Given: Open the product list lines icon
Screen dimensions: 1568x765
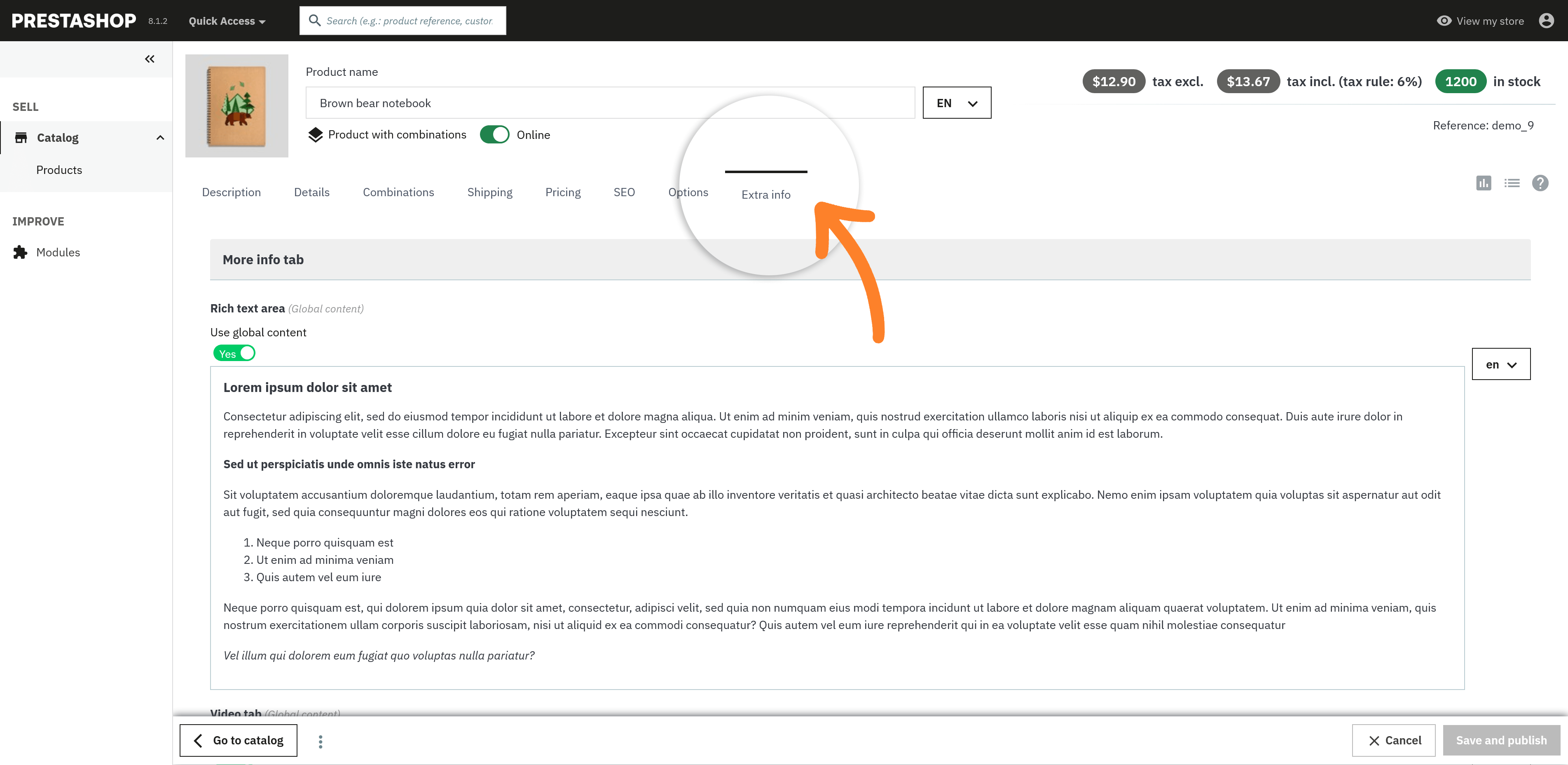Looking at the screenshot, I should point(1512,183).
